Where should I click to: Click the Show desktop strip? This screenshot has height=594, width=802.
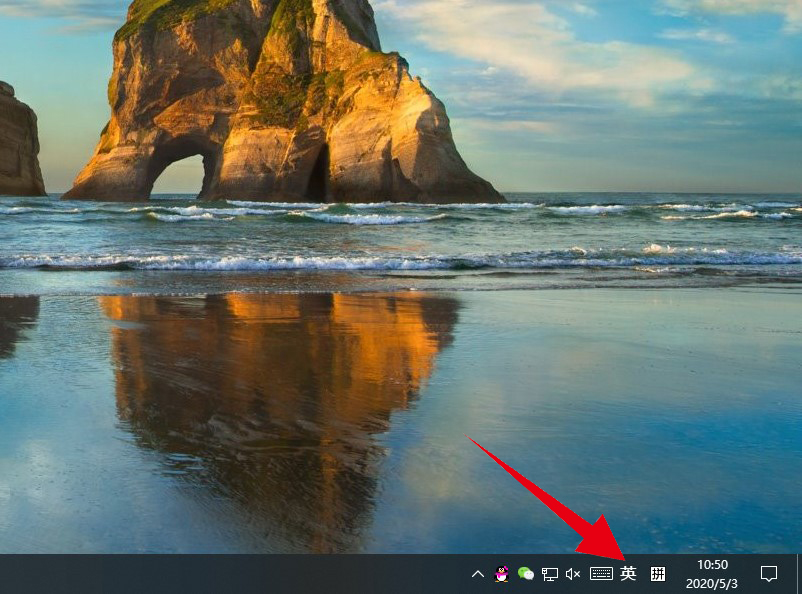[799, 574]
